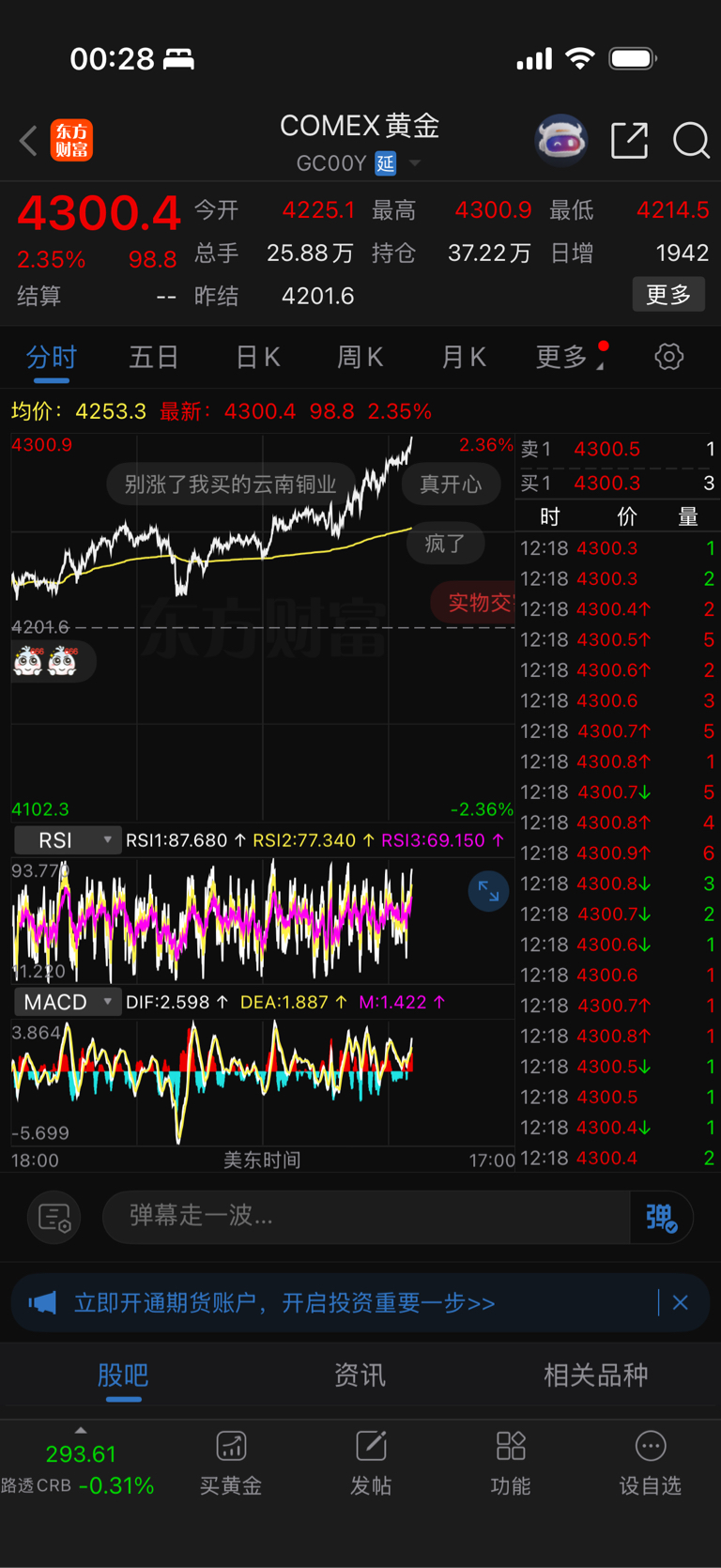Open the RSI indicator dropdown
The image size is (721, 1568).
(68, 840)
